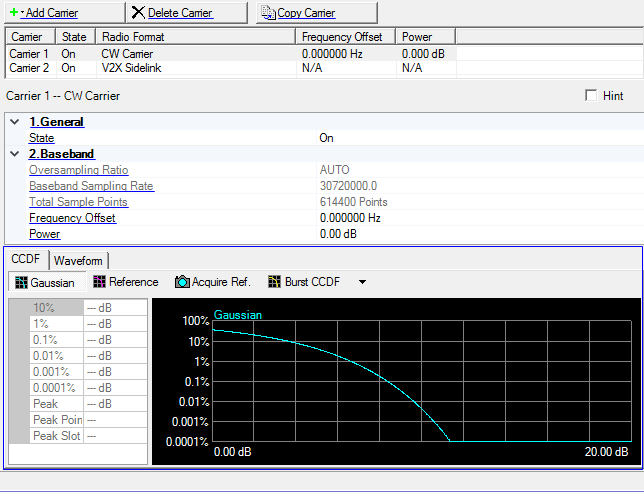Click the Gaussian legend label in graph
Image resolution: width=644 pixels, height=492 pixels.
pos(238,315)
